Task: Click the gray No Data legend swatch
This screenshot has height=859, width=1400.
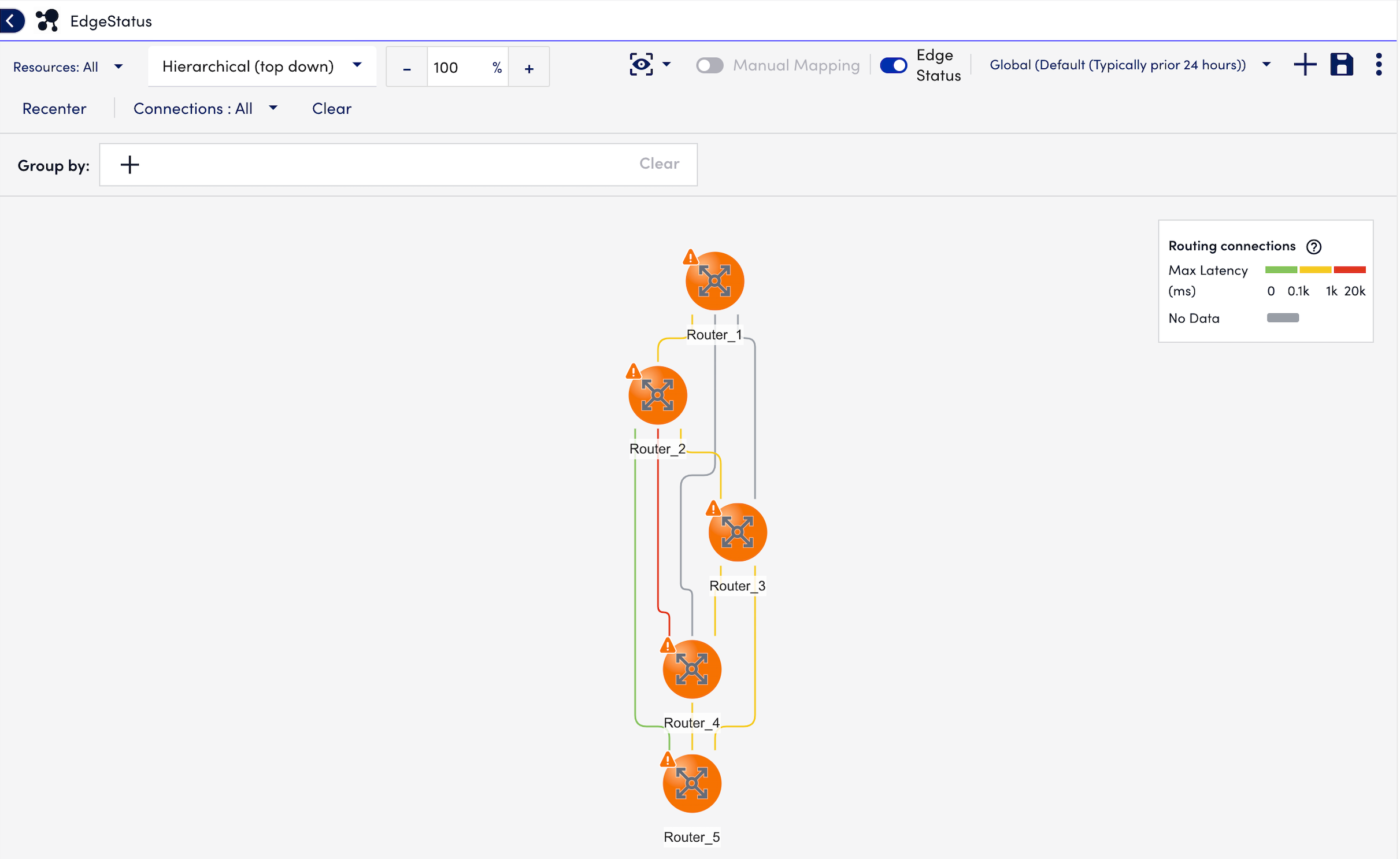Action: pyautogui.click(x=1283, y=318)
